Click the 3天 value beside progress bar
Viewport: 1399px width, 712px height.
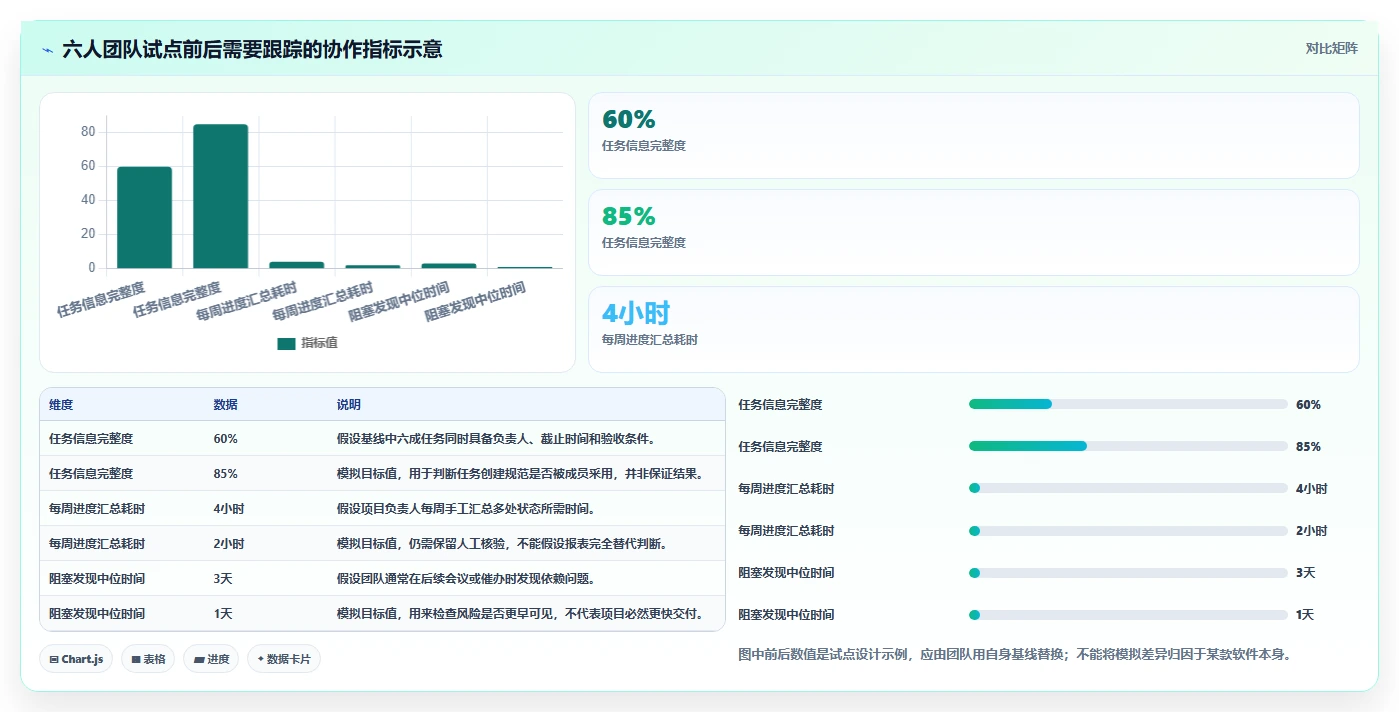coord(1305,573)
